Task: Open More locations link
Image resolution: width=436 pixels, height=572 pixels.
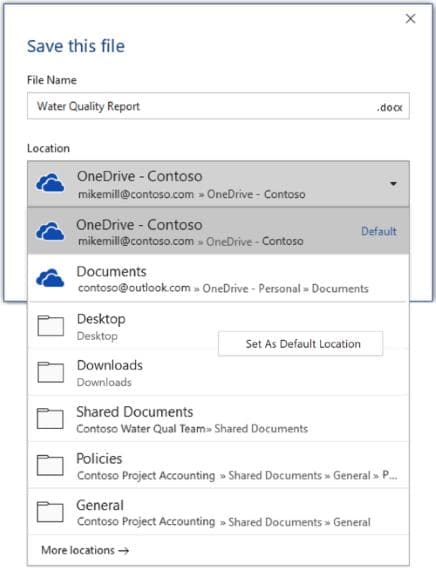Action: pyautogui.click(x=85, y=550)
